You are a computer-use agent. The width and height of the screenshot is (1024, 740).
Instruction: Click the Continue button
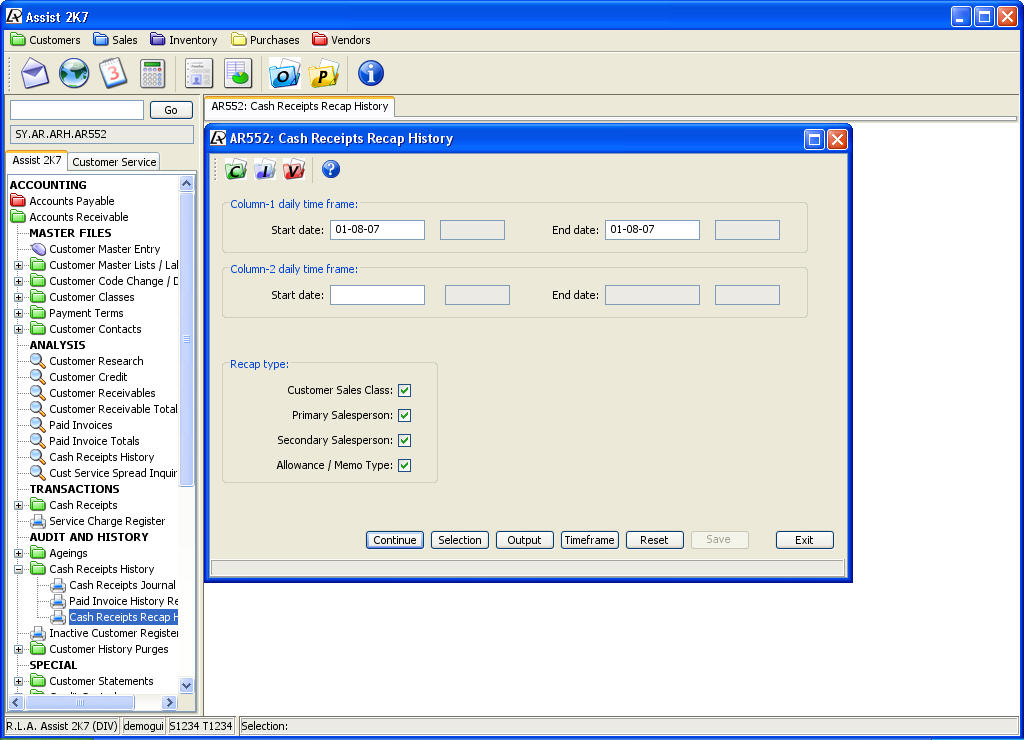pyautogui.click(x=394, y=540)
